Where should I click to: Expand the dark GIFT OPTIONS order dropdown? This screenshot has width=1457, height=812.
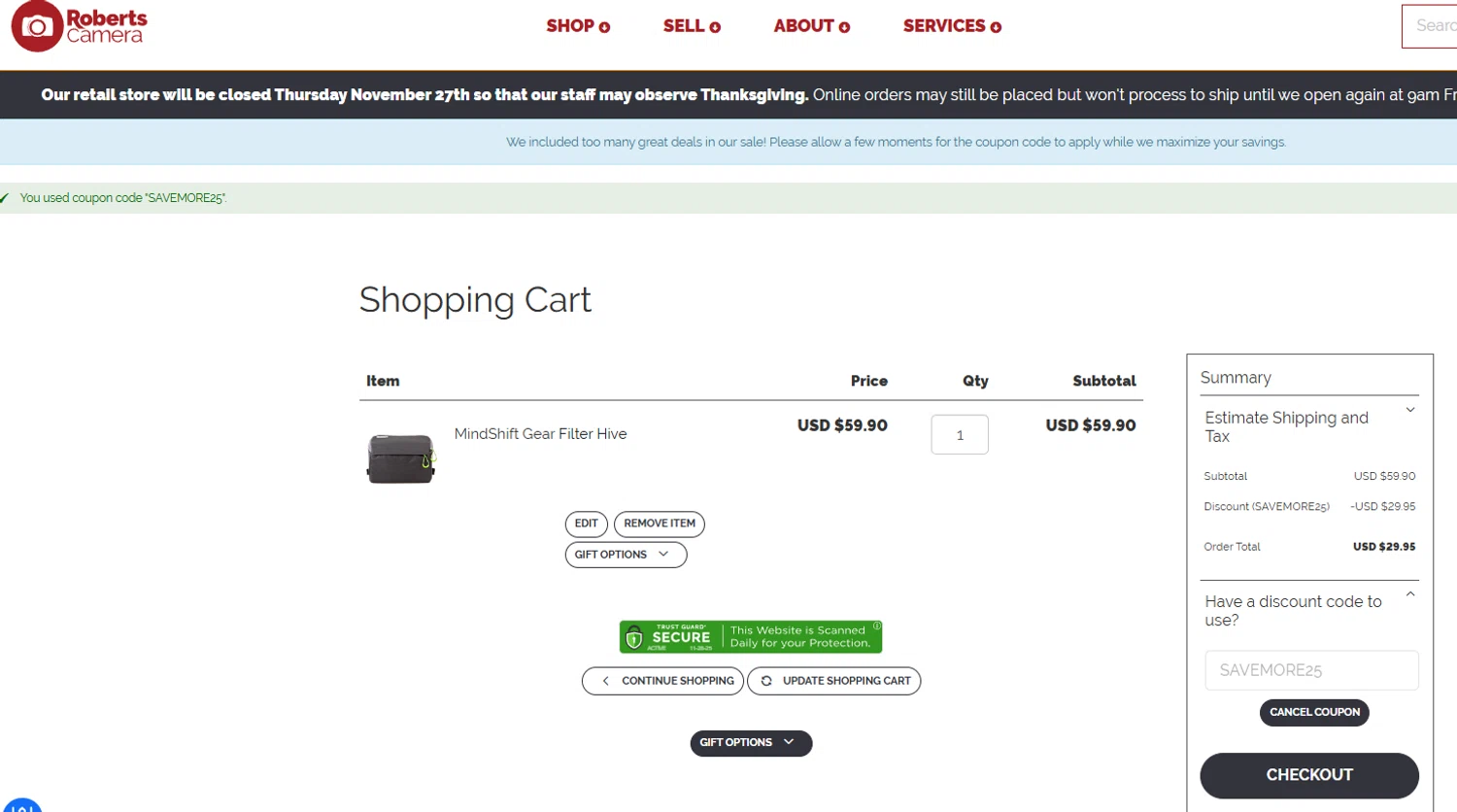click(751, 743)
